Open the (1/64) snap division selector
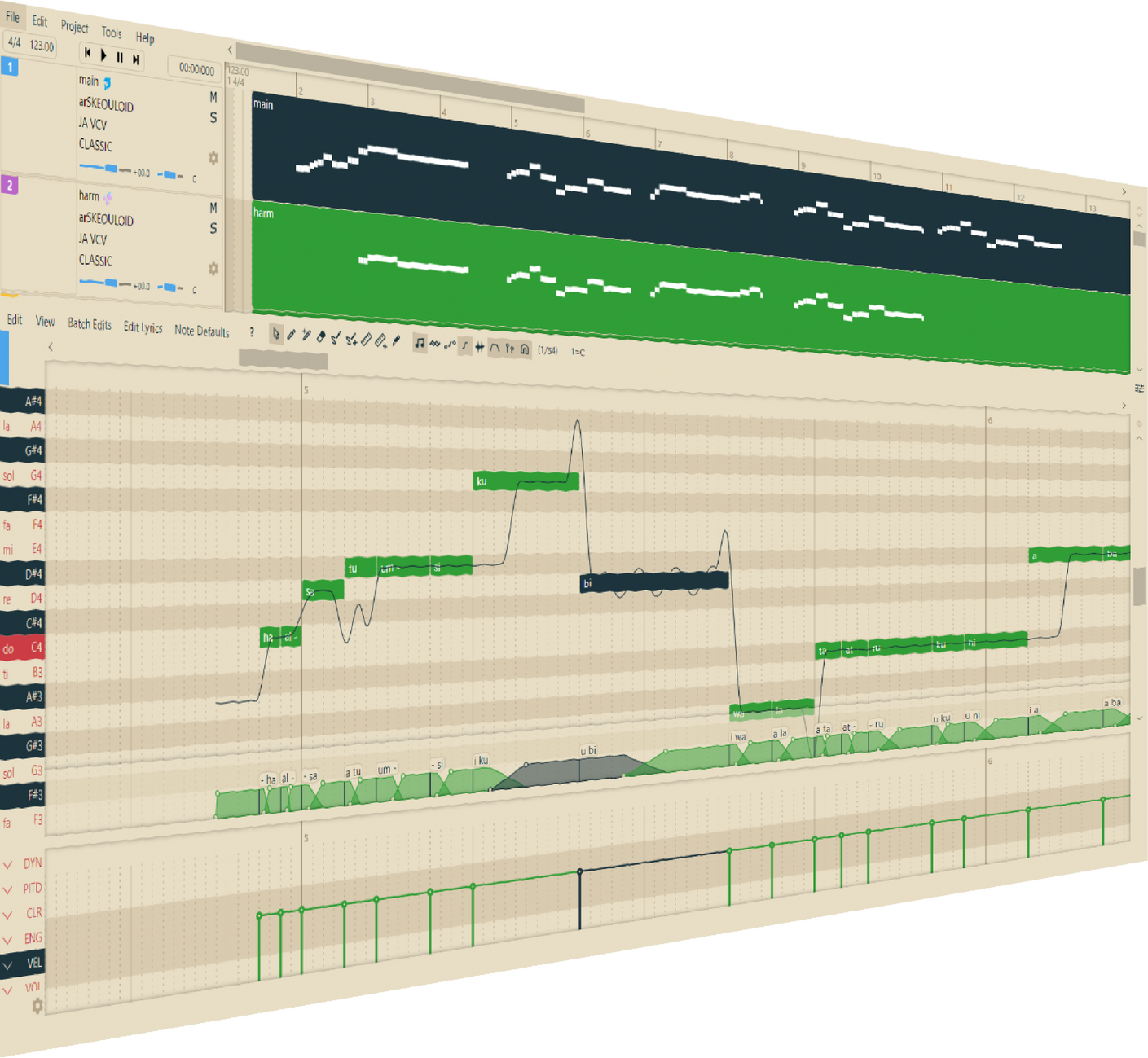Viewport: 1148px width, 1058px height. pyautogui.click(x=548, y=350)
